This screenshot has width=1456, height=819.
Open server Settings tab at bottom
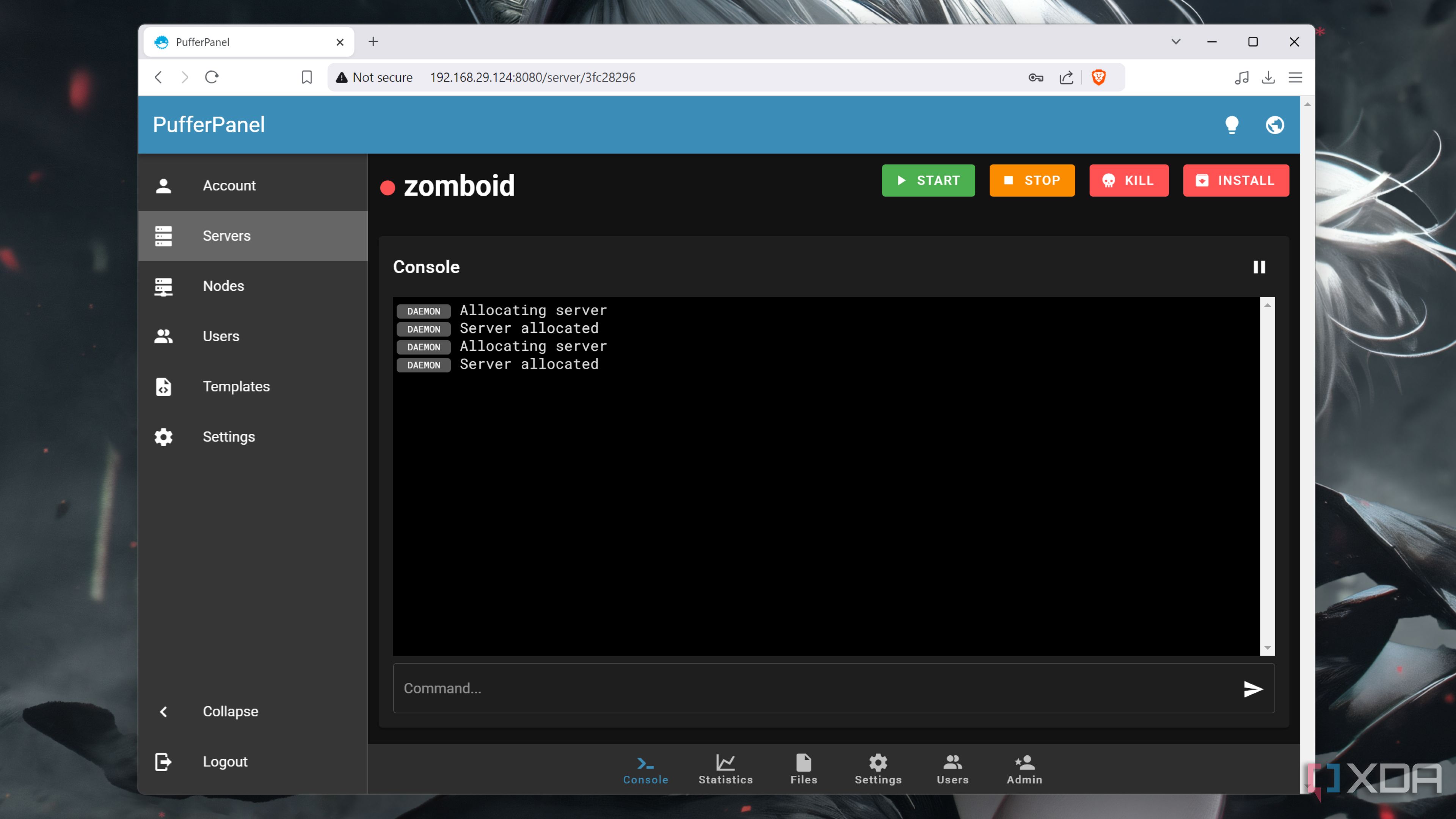click(x=878, y=769)
